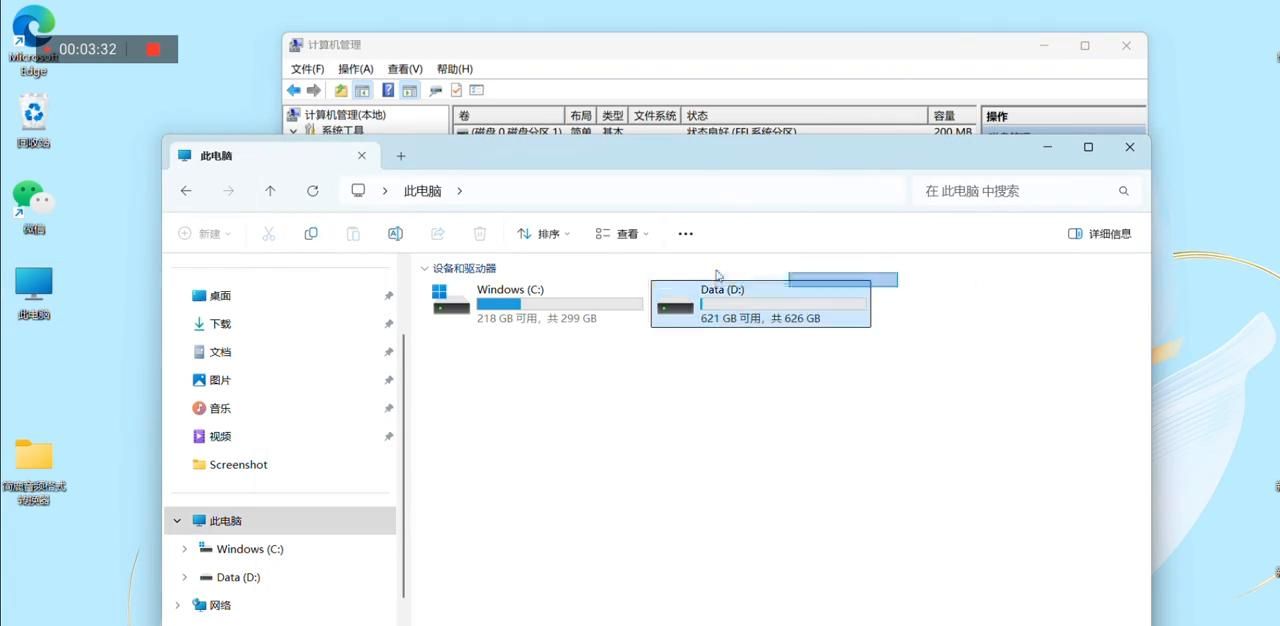Image resolution: width=1280 pixels, height=626 pixels.
Task: Click the 状态 column header
Action: click(x=805, y=116)
